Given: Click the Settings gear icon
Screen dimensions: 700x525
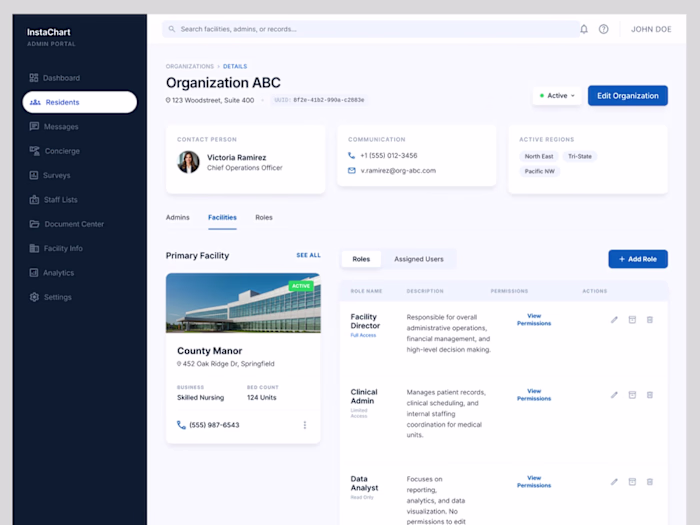Looking at the screenshot, I should coord(34,297).
